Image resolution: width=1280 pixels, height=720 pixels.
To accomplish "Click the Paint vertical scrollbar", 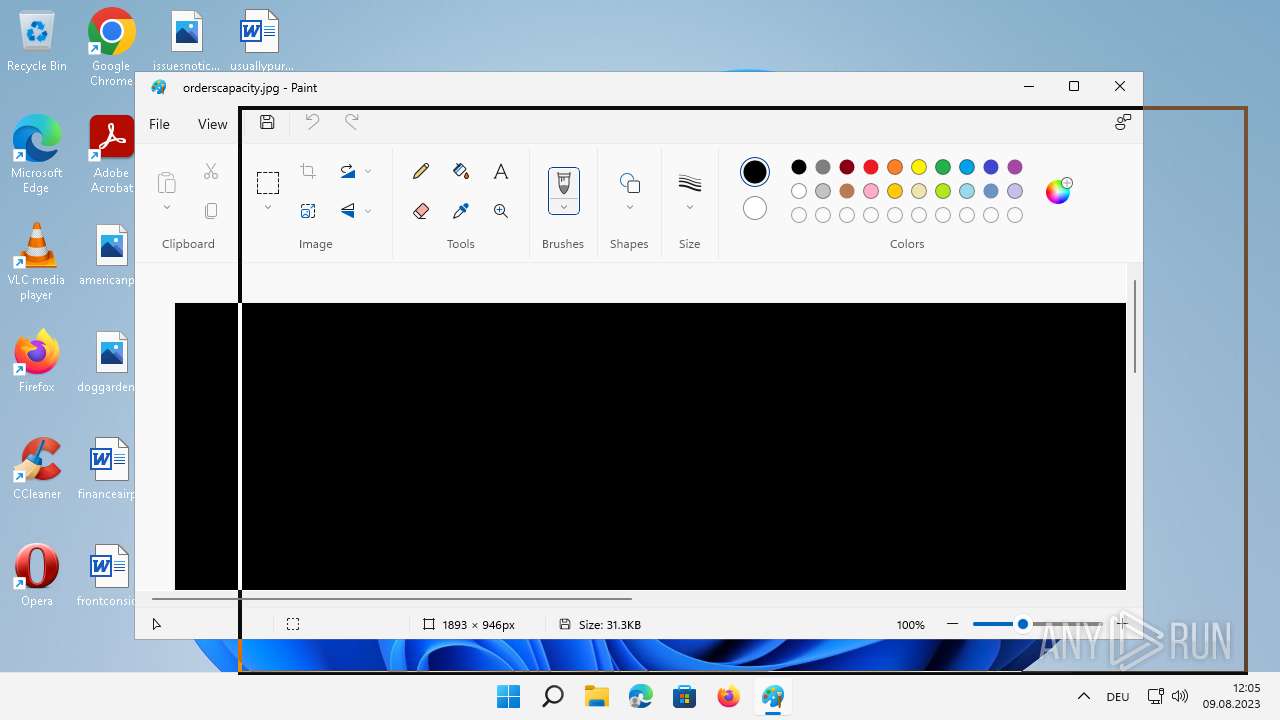I will (x=1134, y=327).
